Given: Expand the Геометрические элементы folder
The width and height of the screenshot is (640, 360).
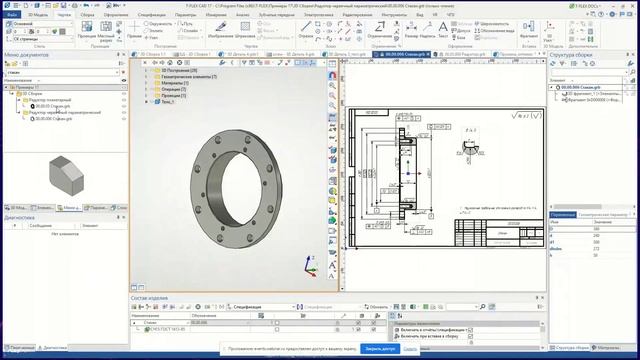Looking at the screenshot, I should pos(146,77).
